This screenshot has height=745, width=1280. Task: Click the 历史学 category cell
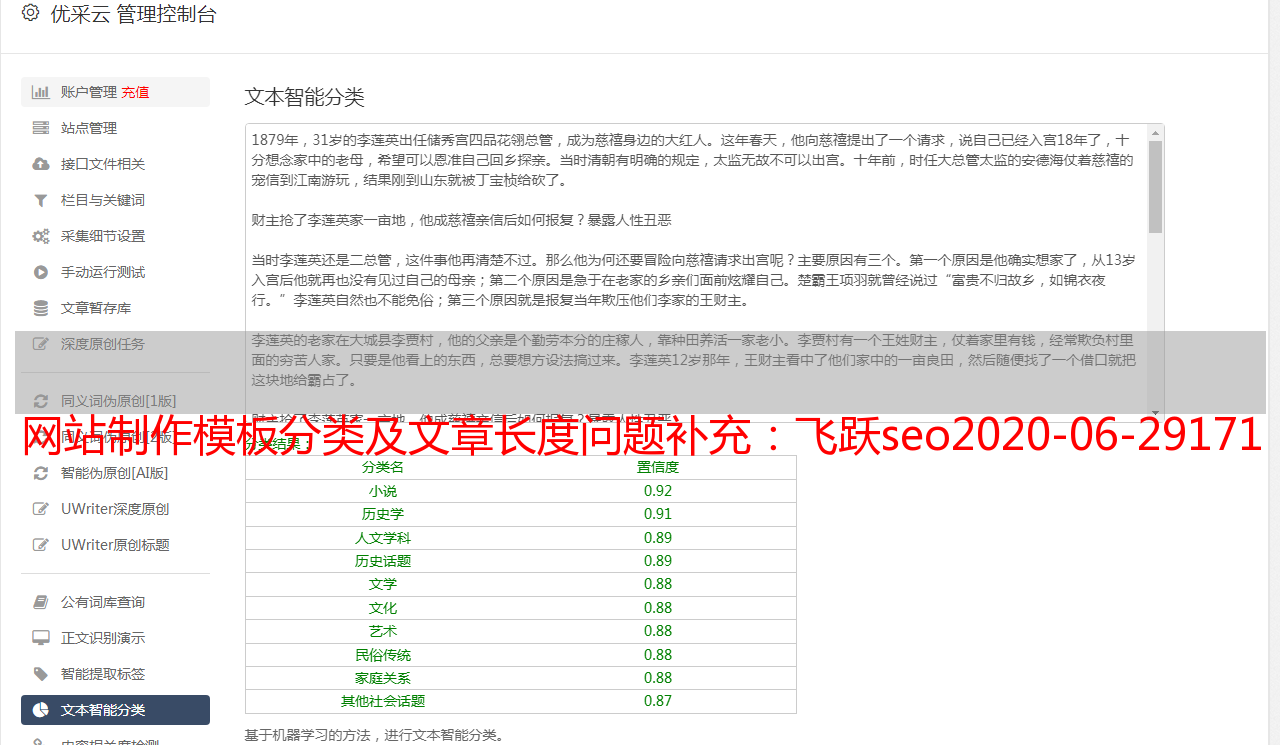click(383, 514)
